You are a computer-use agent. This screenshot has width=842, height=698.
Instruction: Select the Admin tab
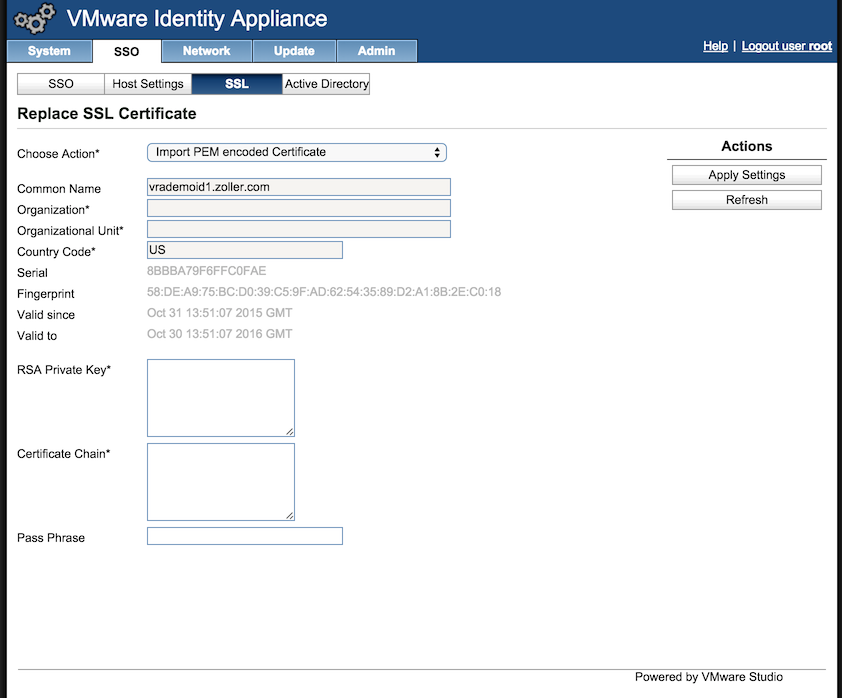click(376, 51)
